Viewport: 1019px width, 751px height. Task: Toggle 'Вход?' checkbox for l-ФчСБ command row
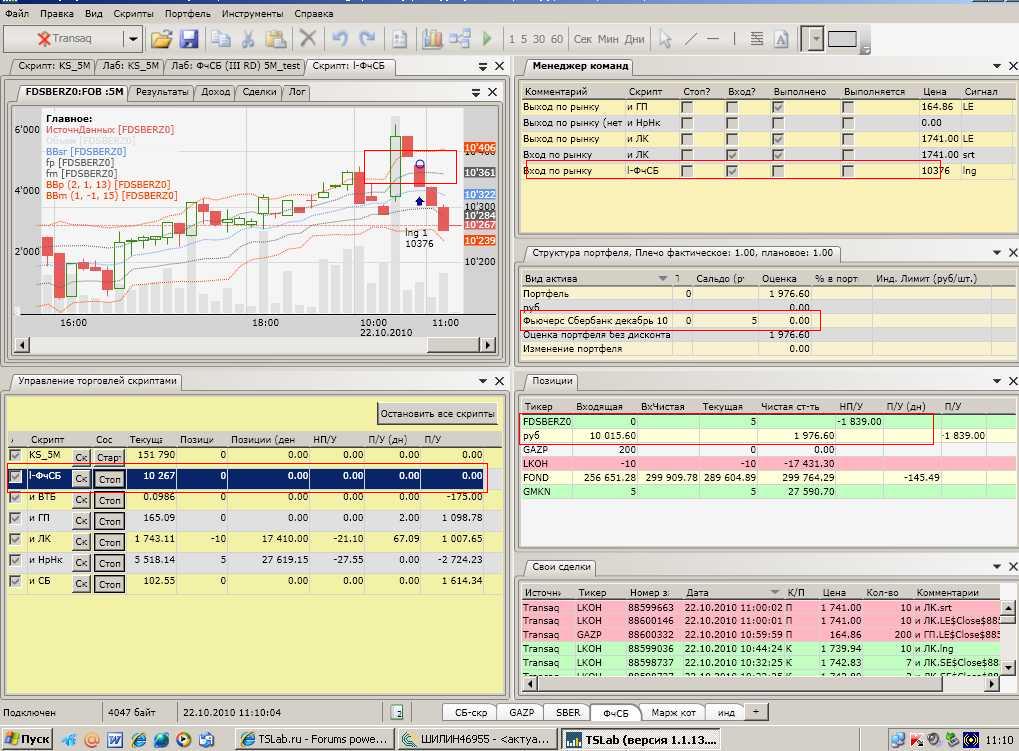733,171
